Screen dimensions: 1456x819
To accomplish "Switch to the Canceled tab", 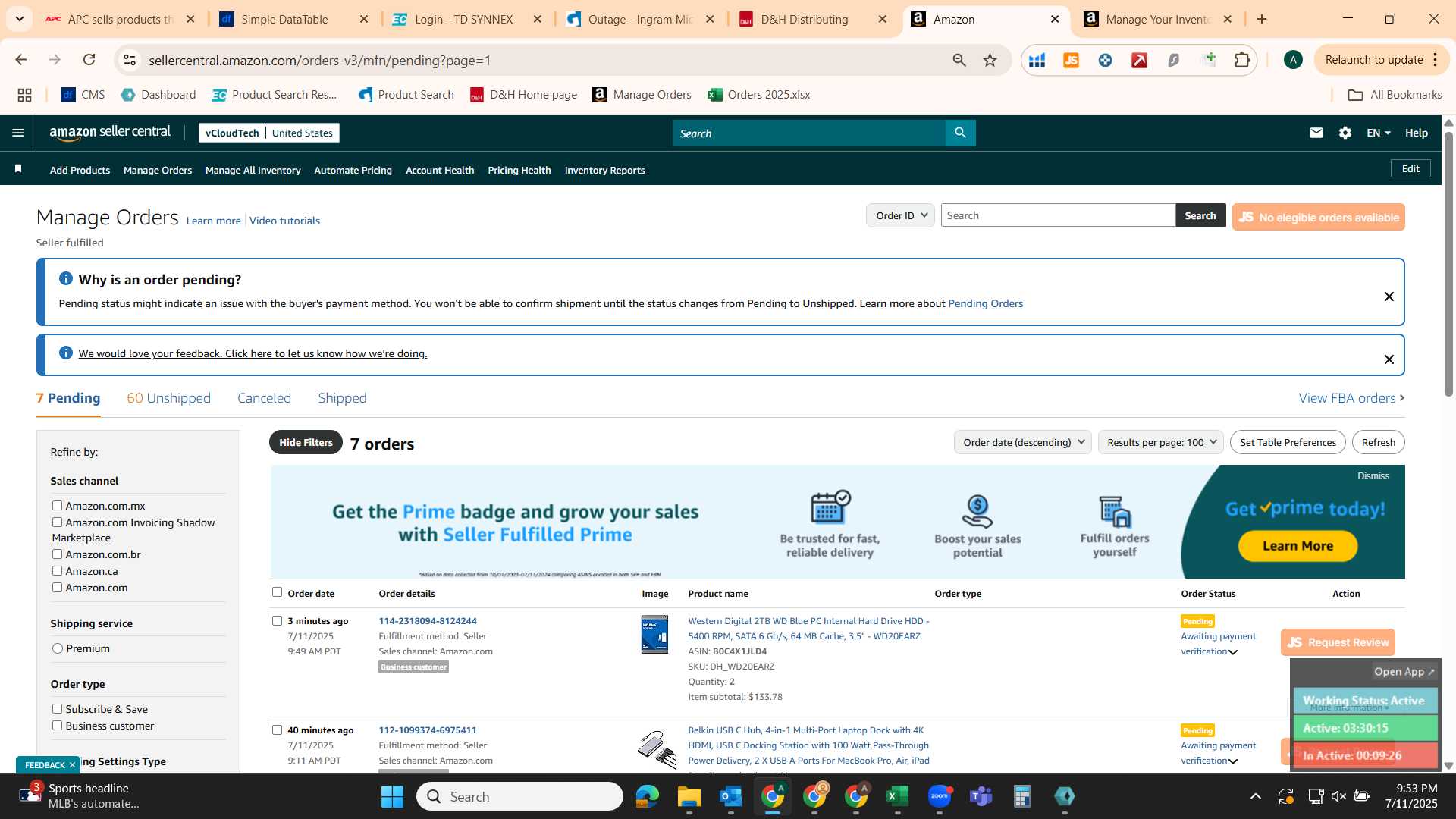I will point(264,398).
